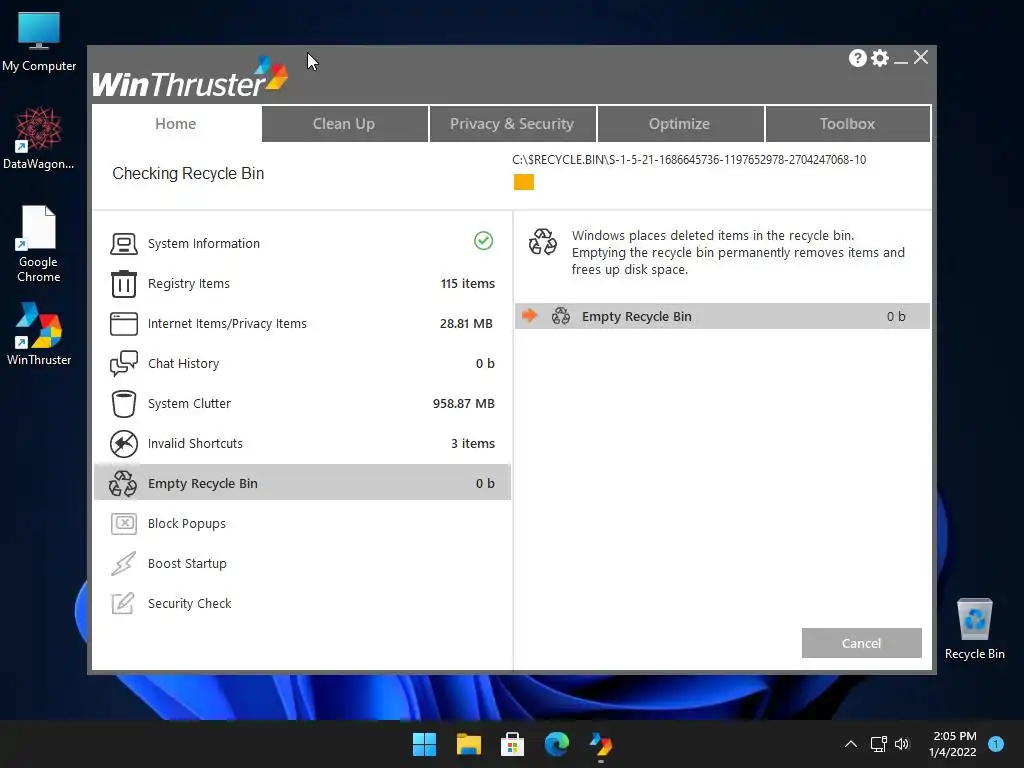Select System Clutter row label
Image resolution: width=1024 pixels, height=768 pixels.
pos(189,404)
